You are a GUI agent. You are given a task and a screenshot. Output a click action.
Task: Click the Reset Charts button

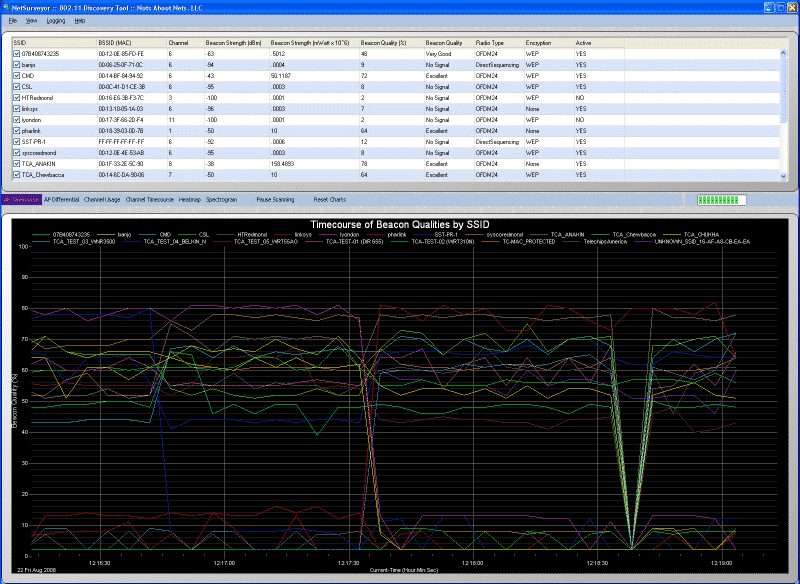[330, 200]
